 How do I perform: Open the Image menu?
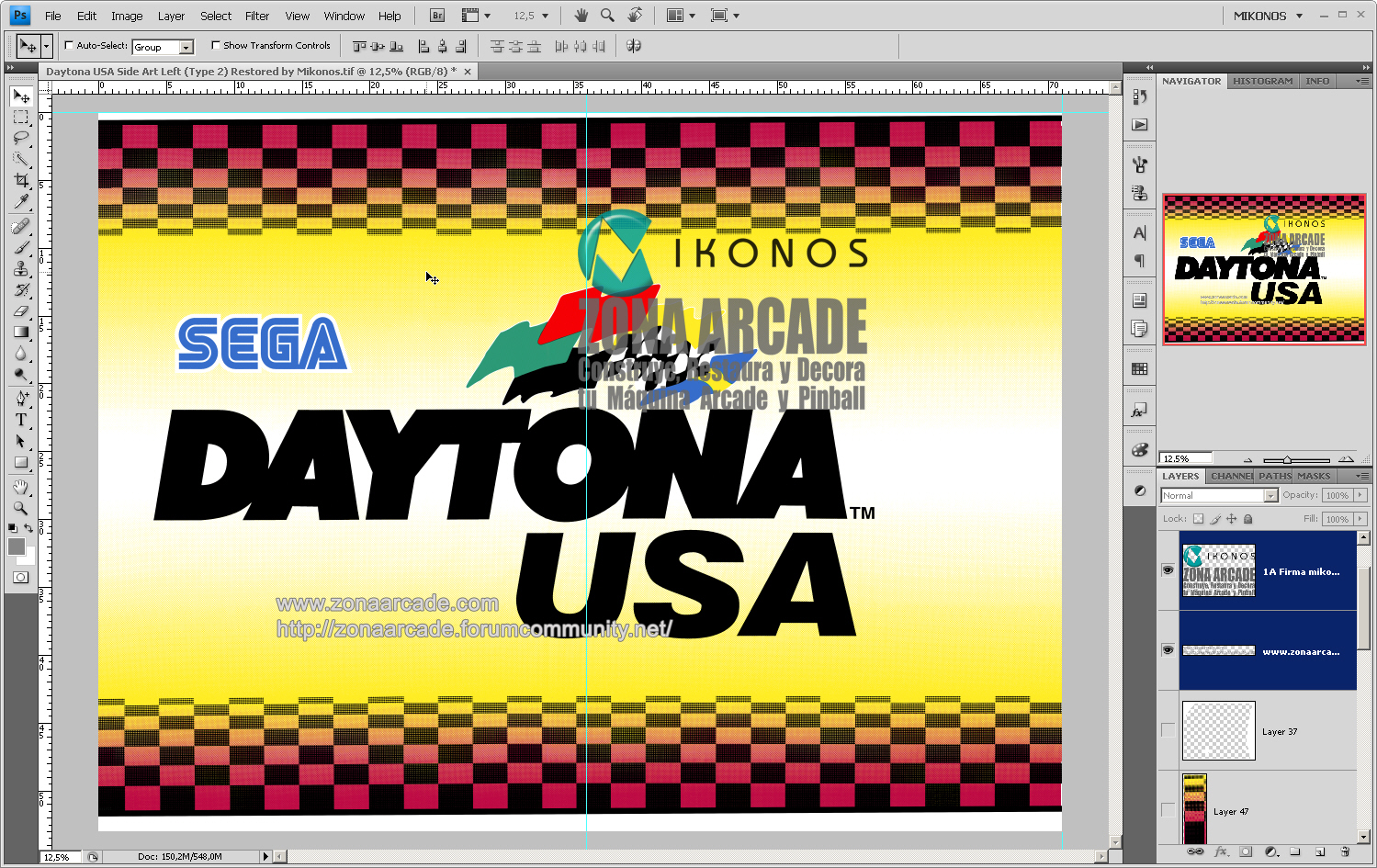pos(127,16)
